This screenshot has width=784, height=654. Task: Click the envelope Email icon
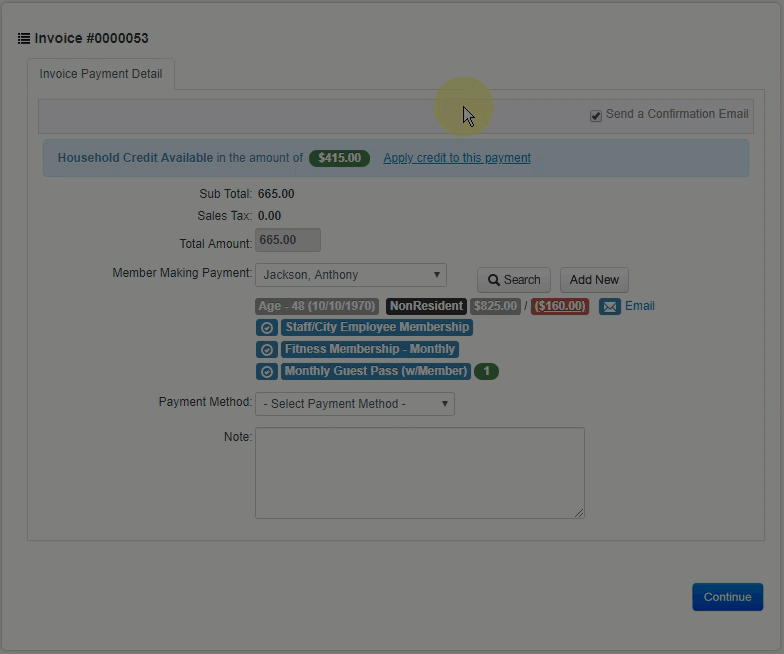pos(610,307)
